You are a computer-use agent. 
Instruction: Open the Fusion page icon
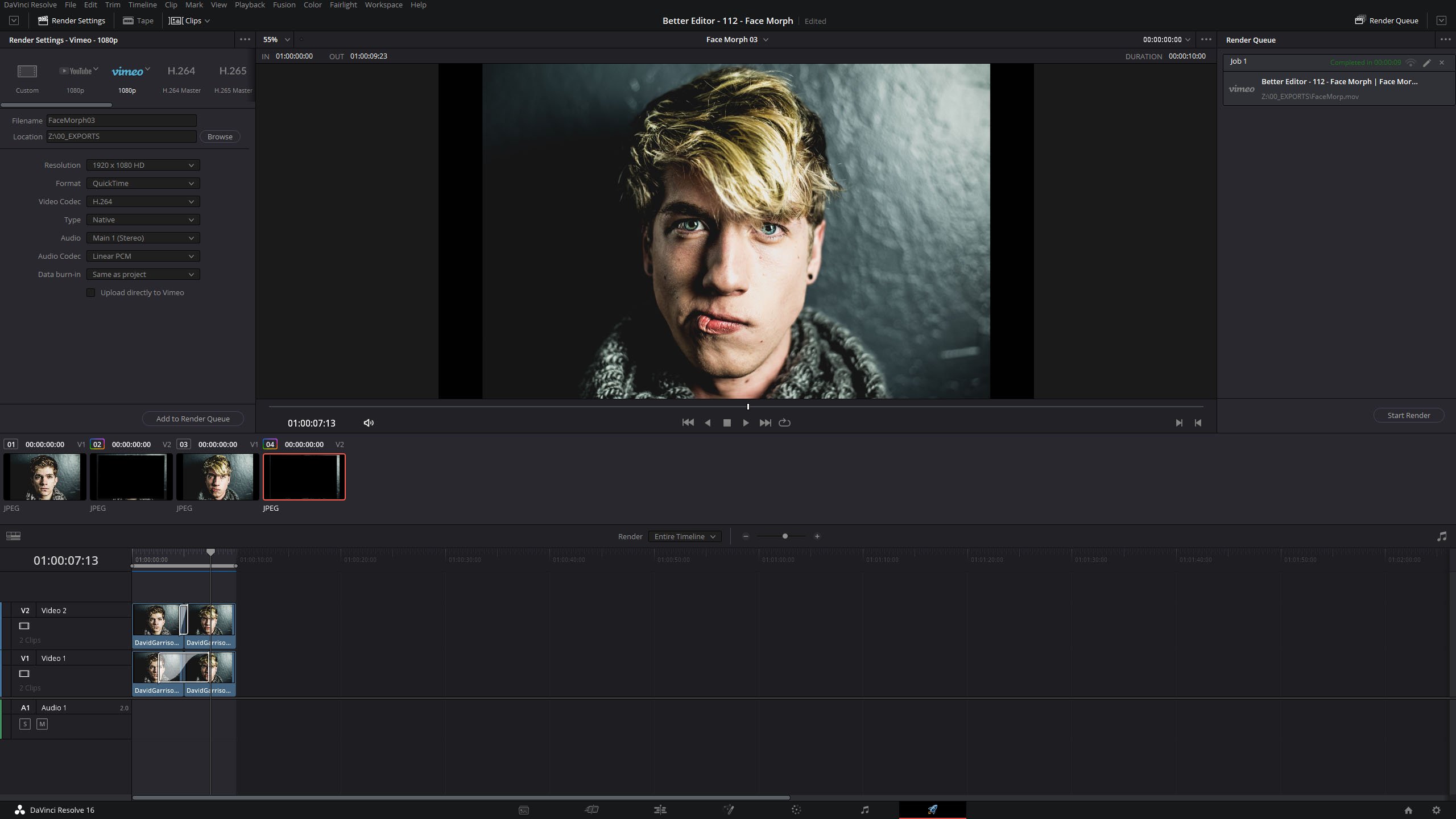point(728,810)
